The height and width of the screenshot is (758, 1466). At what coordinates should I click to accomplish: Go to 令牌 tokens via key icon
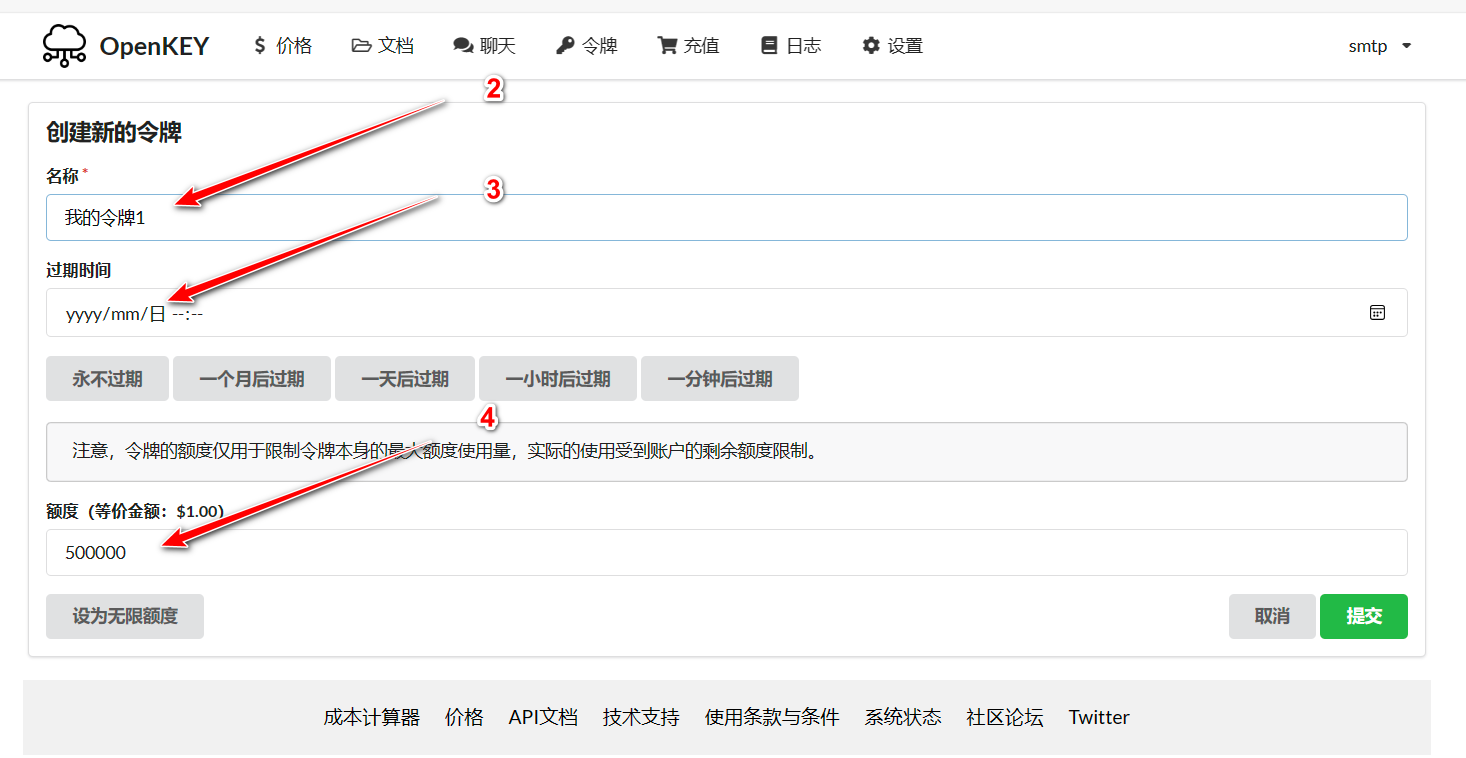click(565, 46)
